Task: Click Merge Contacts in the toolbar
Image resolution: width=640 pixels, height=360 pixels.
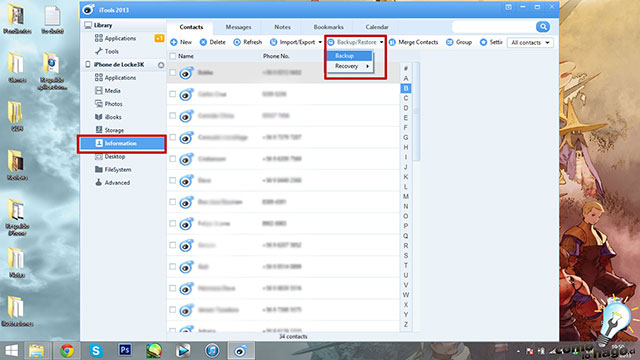Action: click(x=413, y=42)
